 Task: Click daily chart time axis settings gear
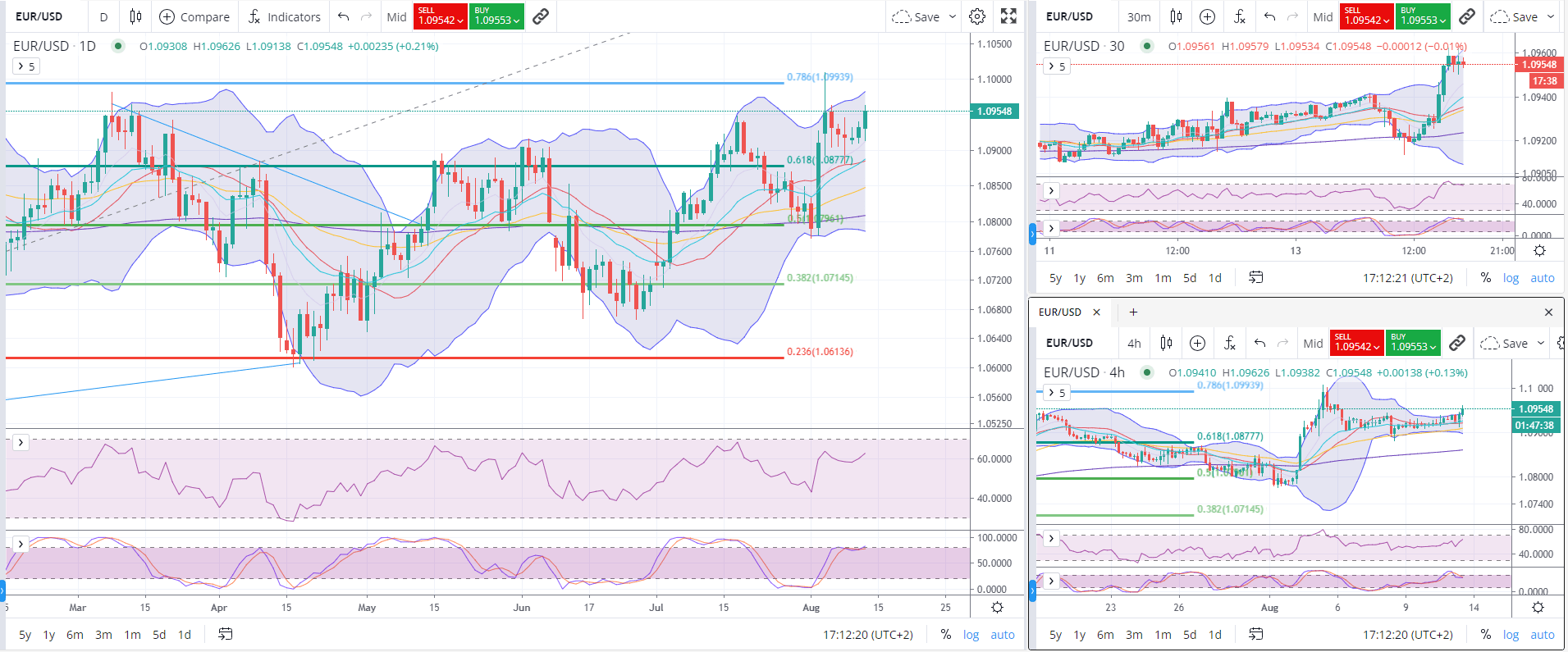tap(997, 608)
